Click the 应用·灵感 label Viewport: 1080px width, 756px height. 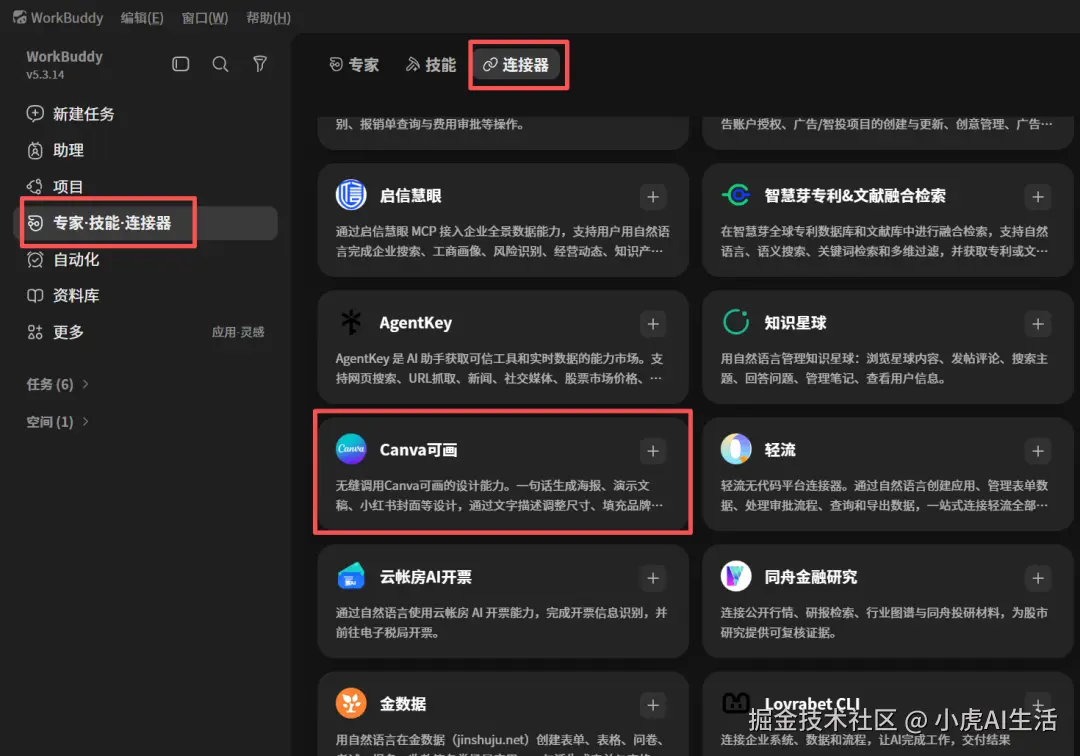(x=238, y=332)
